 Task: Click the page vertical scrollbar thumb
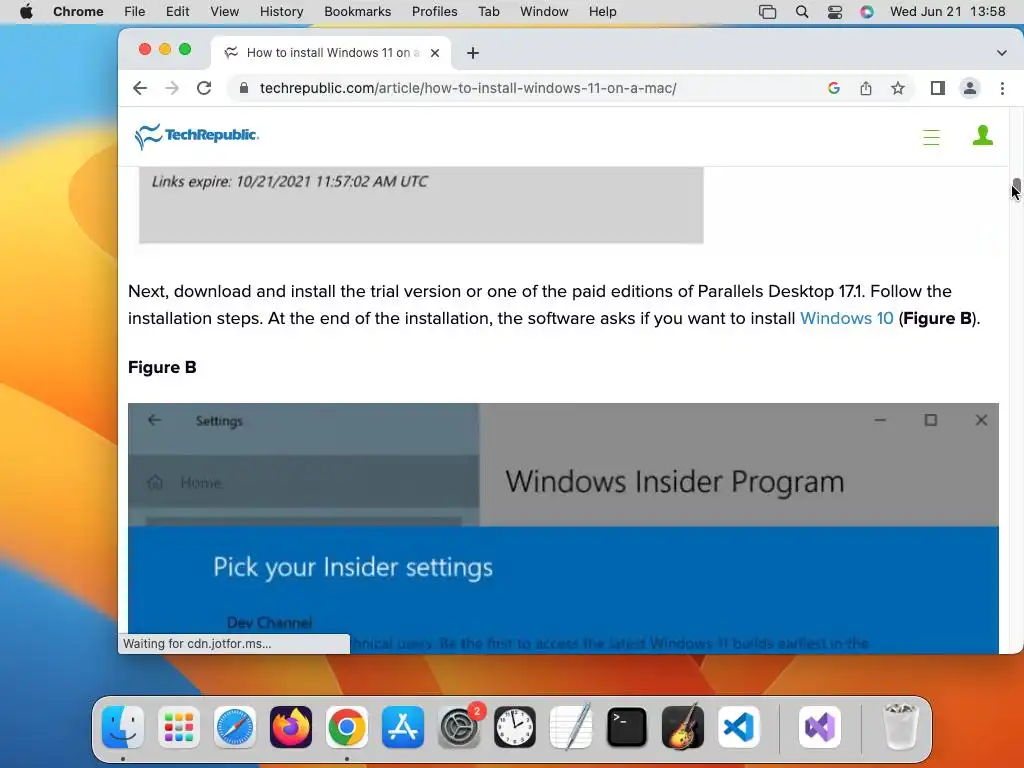[1016, 188]
